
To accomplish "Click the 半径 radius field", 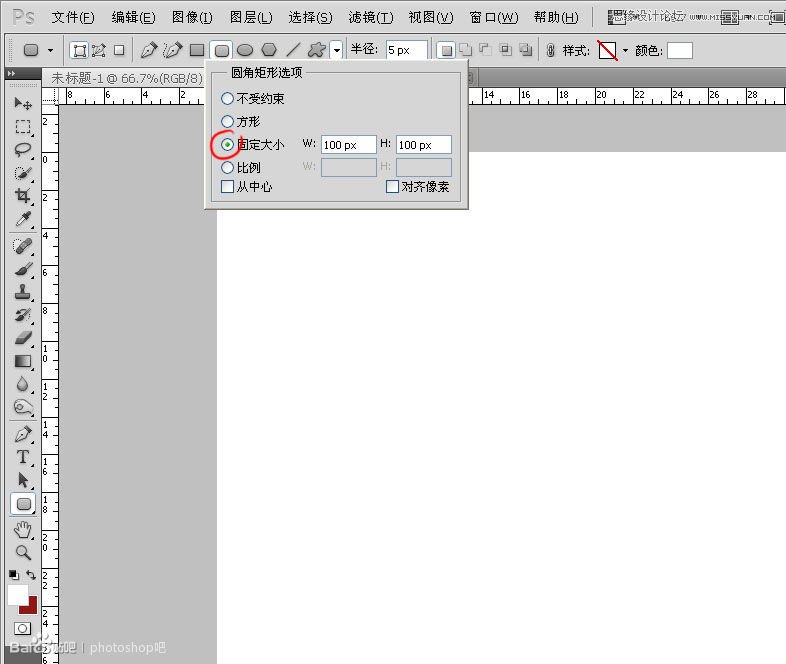I will click(x=407, y=50).
